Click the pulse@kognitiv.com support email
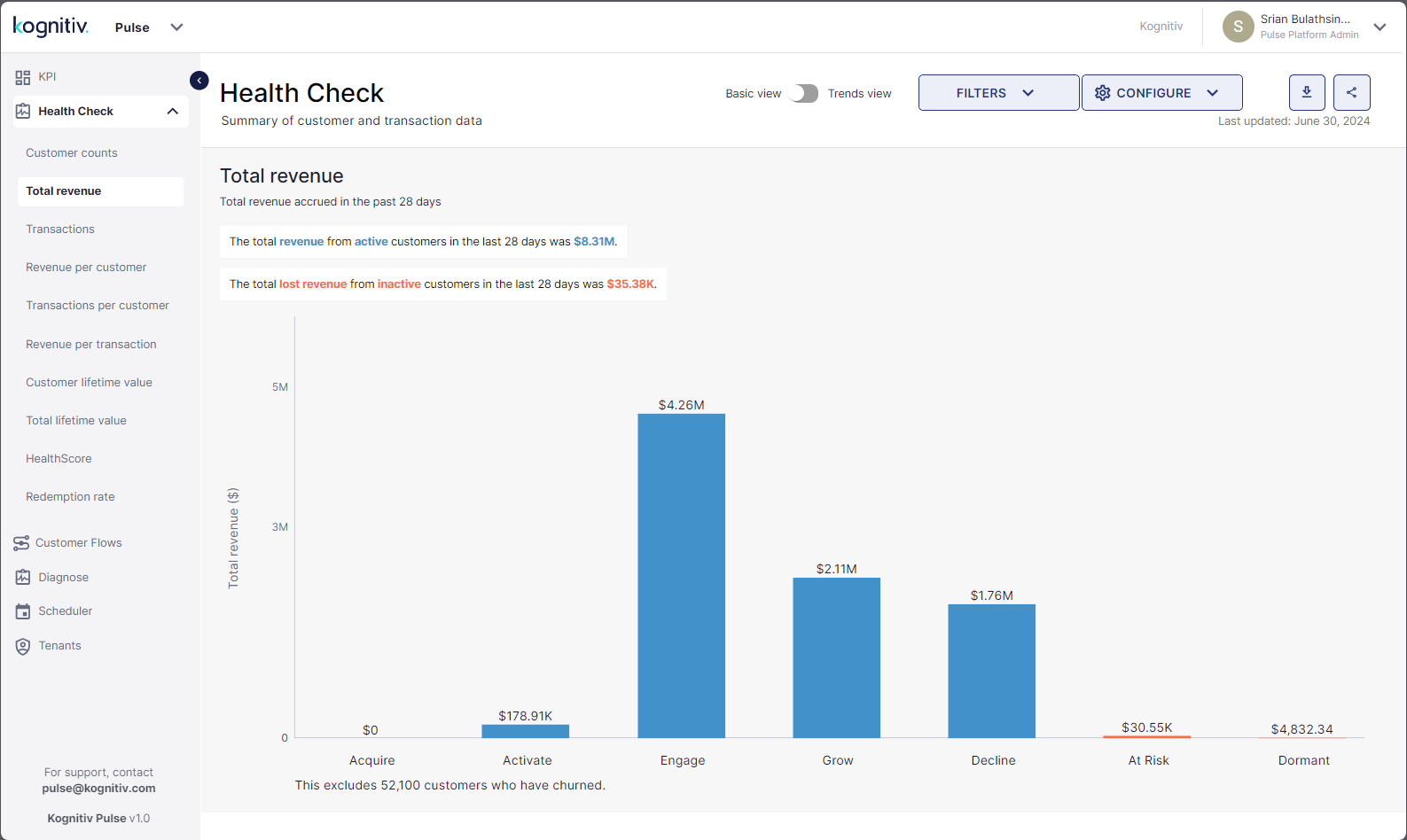1407x840 pixels. tap(98, 789)
